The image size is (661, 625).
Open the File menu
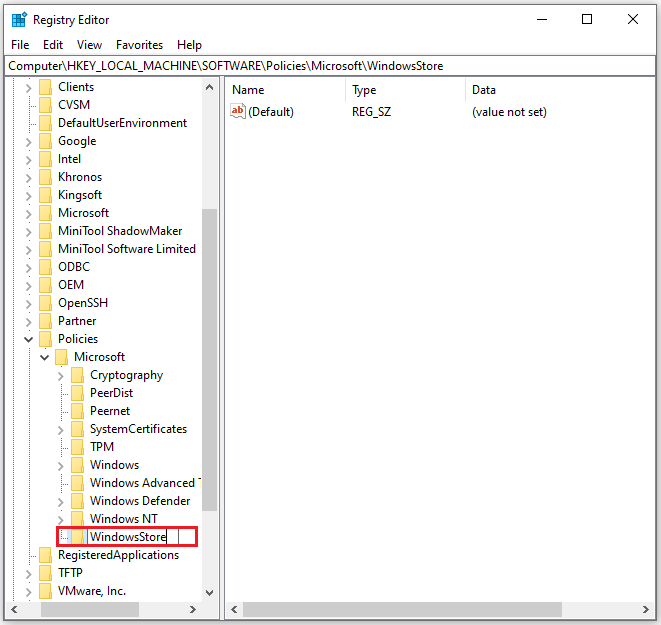tap(20, 45)
